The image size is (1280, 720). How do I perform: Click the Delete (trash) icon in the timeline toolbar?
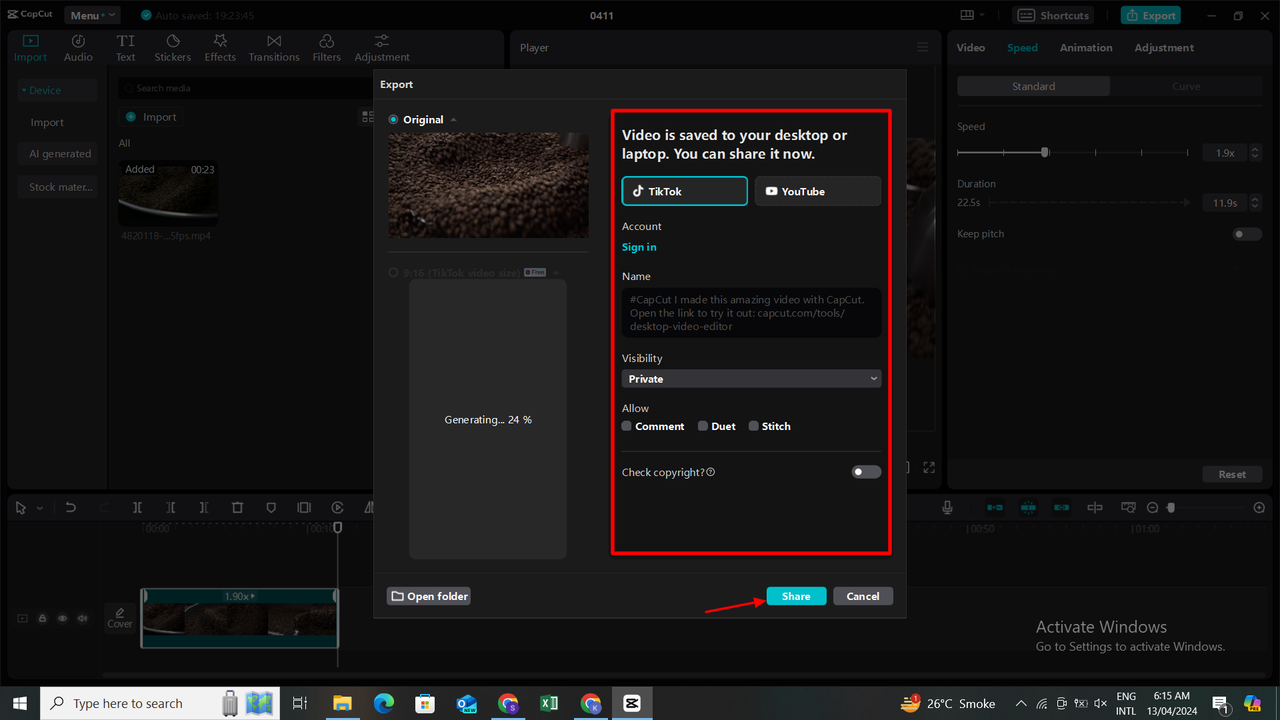click(237, 507)
